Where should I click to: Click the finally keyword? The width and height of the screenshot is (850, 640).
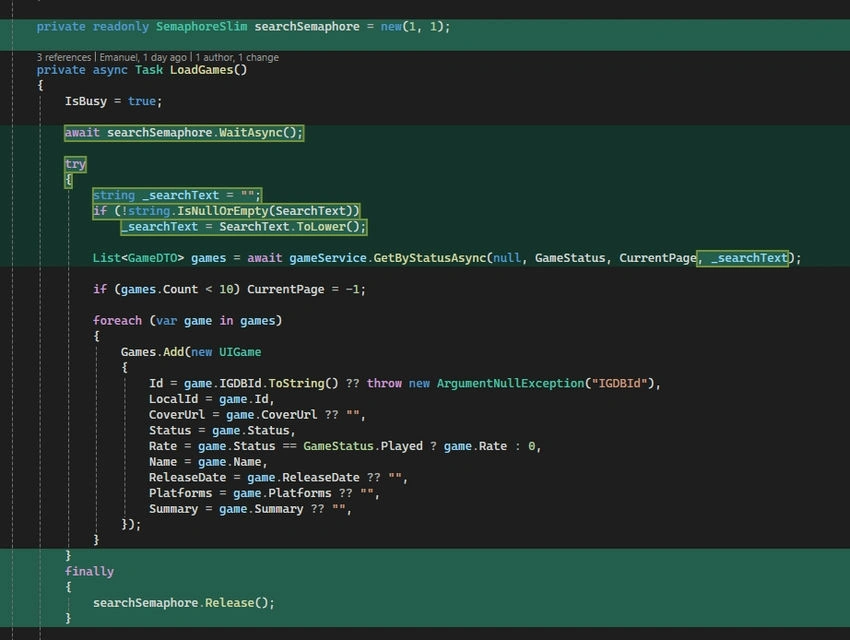pos(89,572)
